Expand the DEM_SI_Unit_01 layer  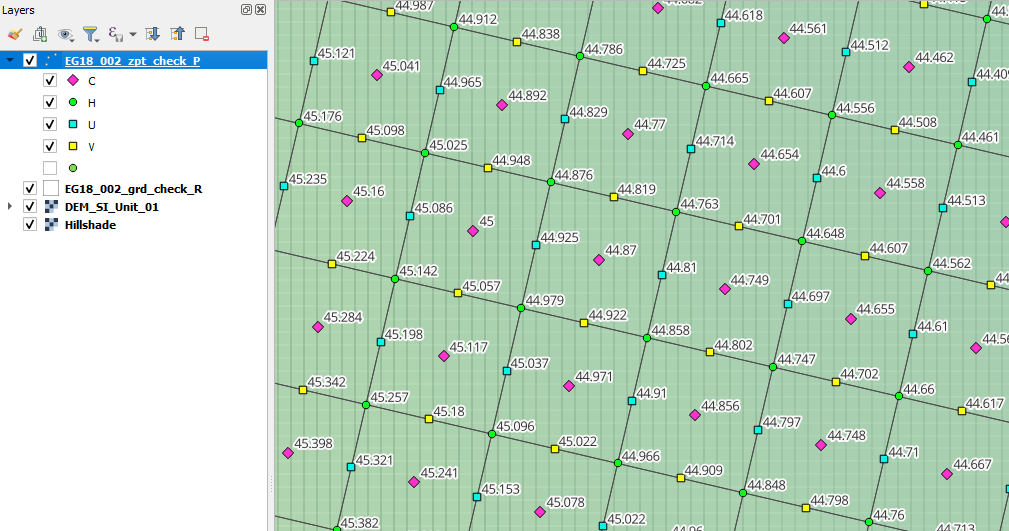tap(10, 207)
